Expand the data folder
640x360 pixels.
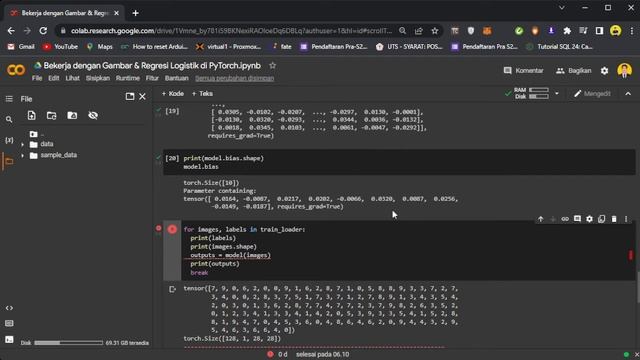coord(22,144)
